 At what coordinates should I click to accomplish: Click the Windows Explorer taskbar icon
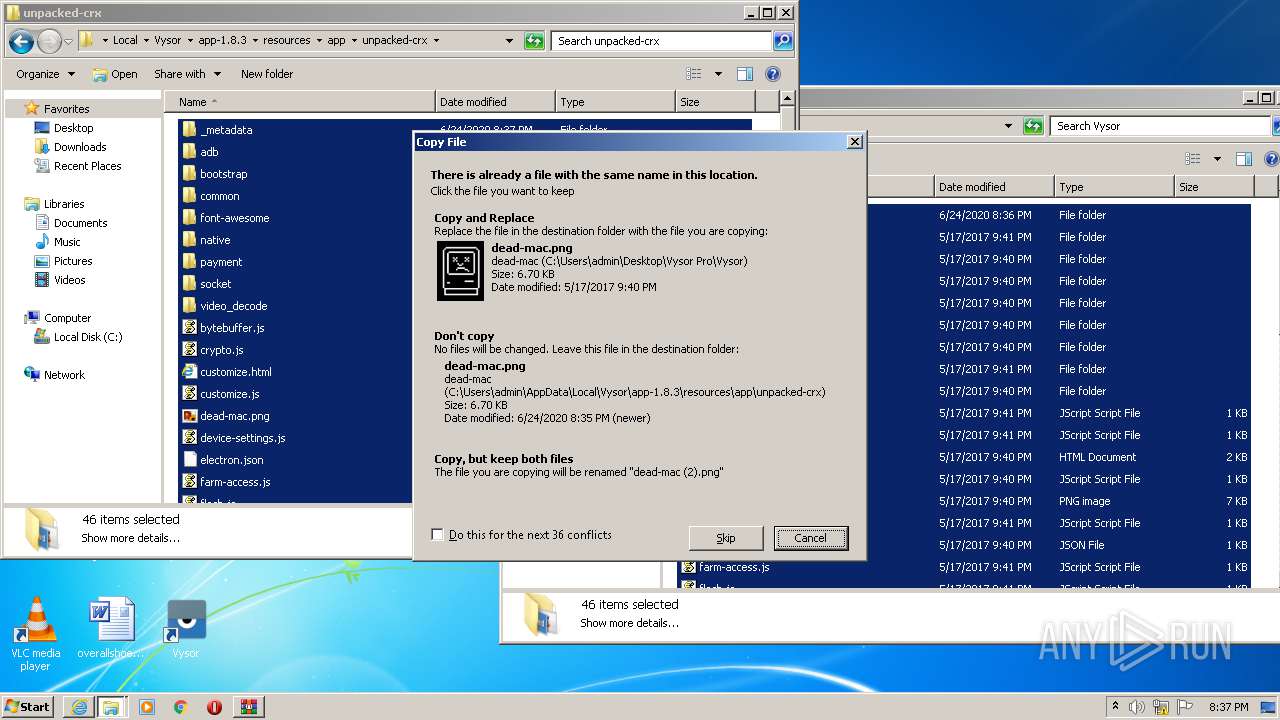(x=111, y=707)
